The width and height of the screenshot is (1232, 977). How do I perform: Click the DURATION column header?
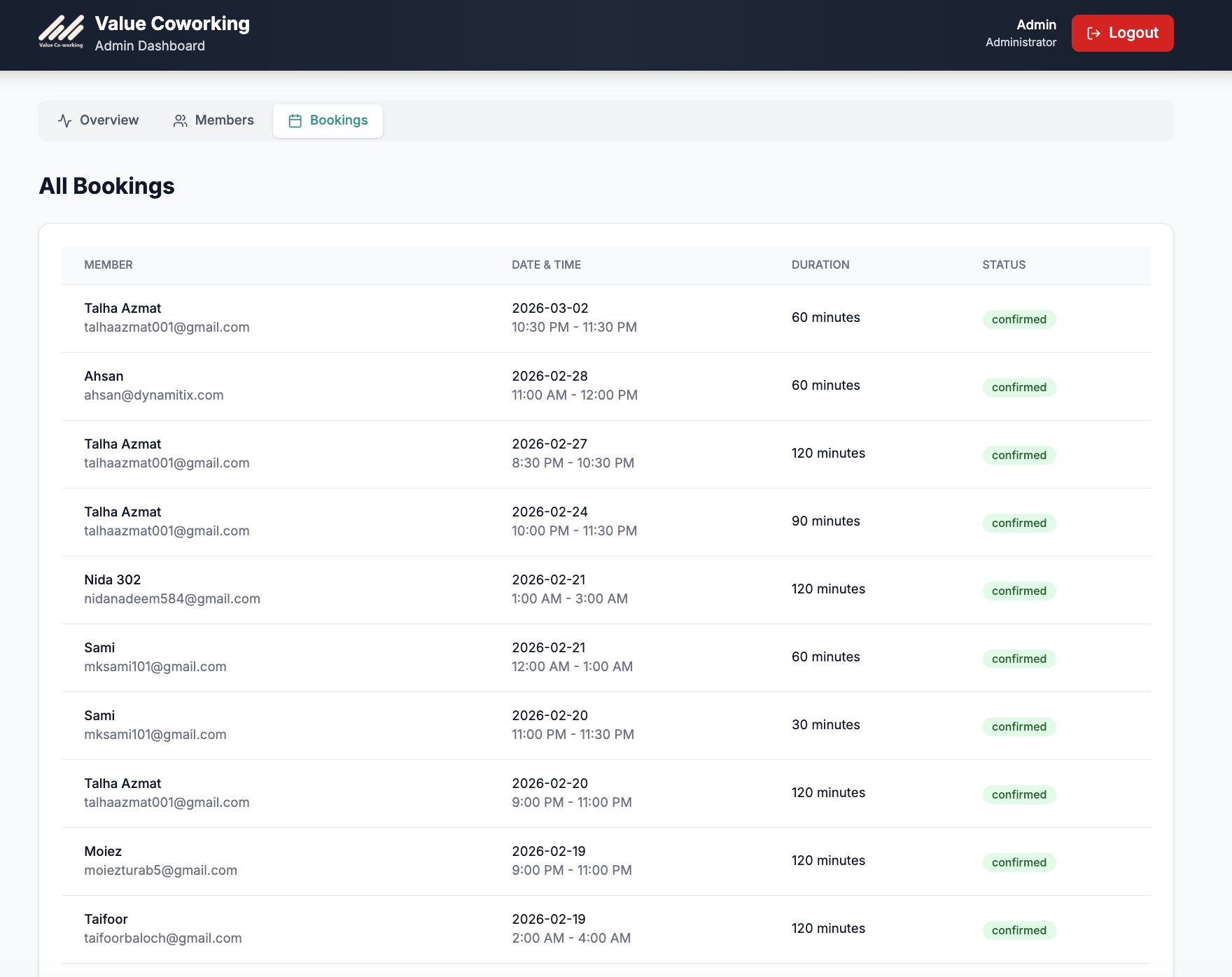tap(820, 265)
